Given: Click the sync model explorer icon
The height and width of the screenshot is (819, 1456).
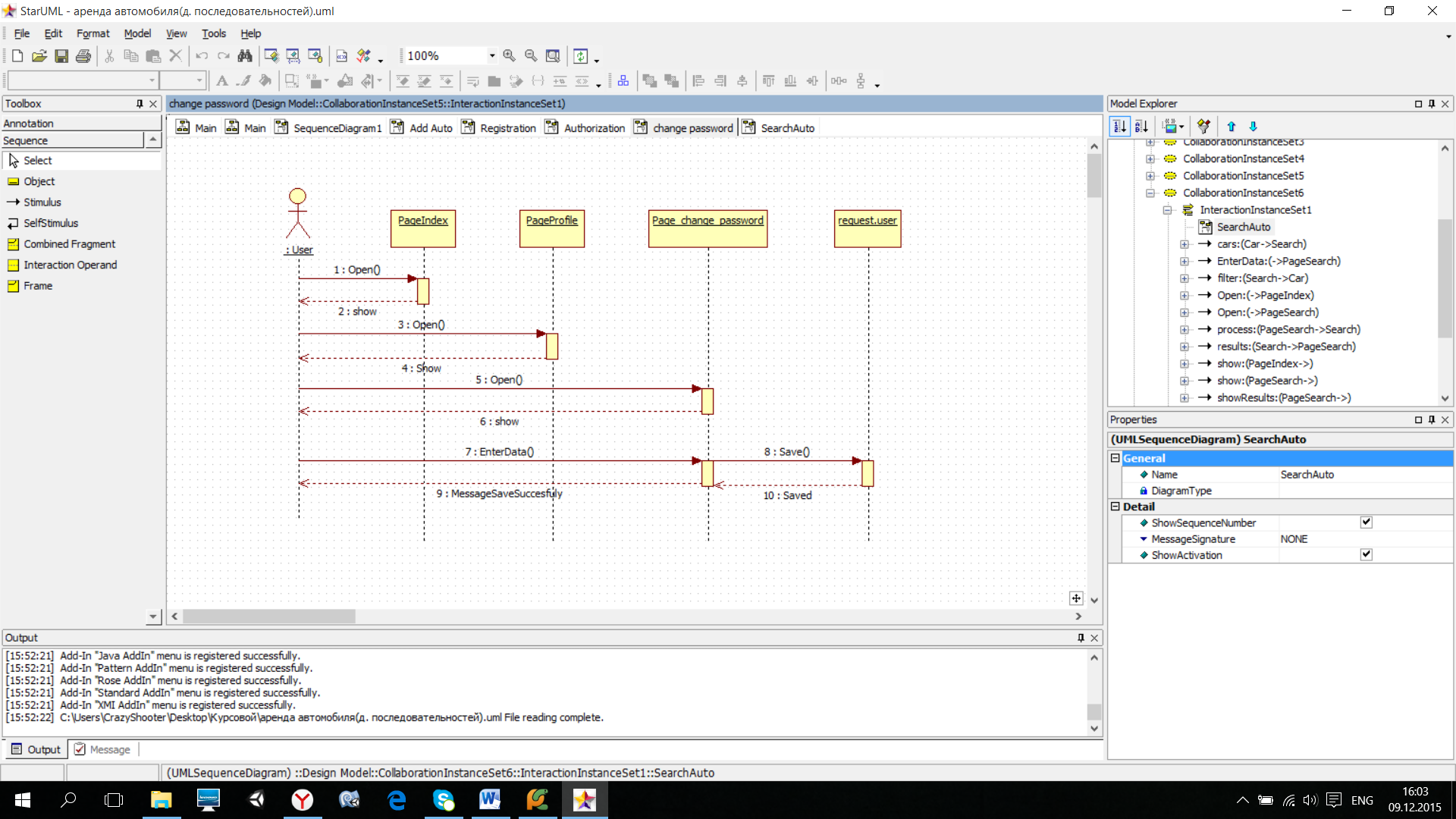Looking at the screenshot, I should pos(1205,126).
